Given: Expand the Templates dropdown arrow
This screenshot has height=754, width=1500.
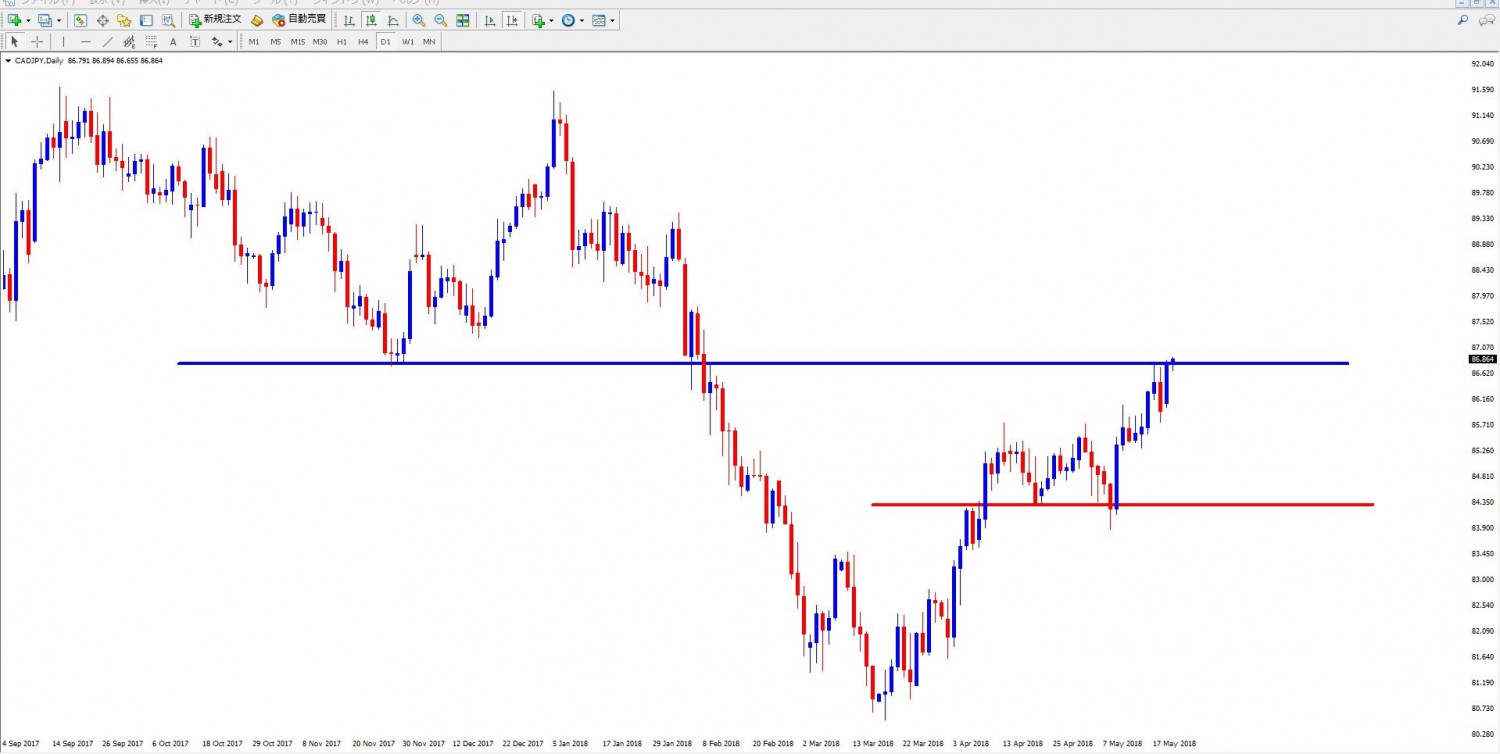Looking at the screenshot, I should click(x=612, y=21).
